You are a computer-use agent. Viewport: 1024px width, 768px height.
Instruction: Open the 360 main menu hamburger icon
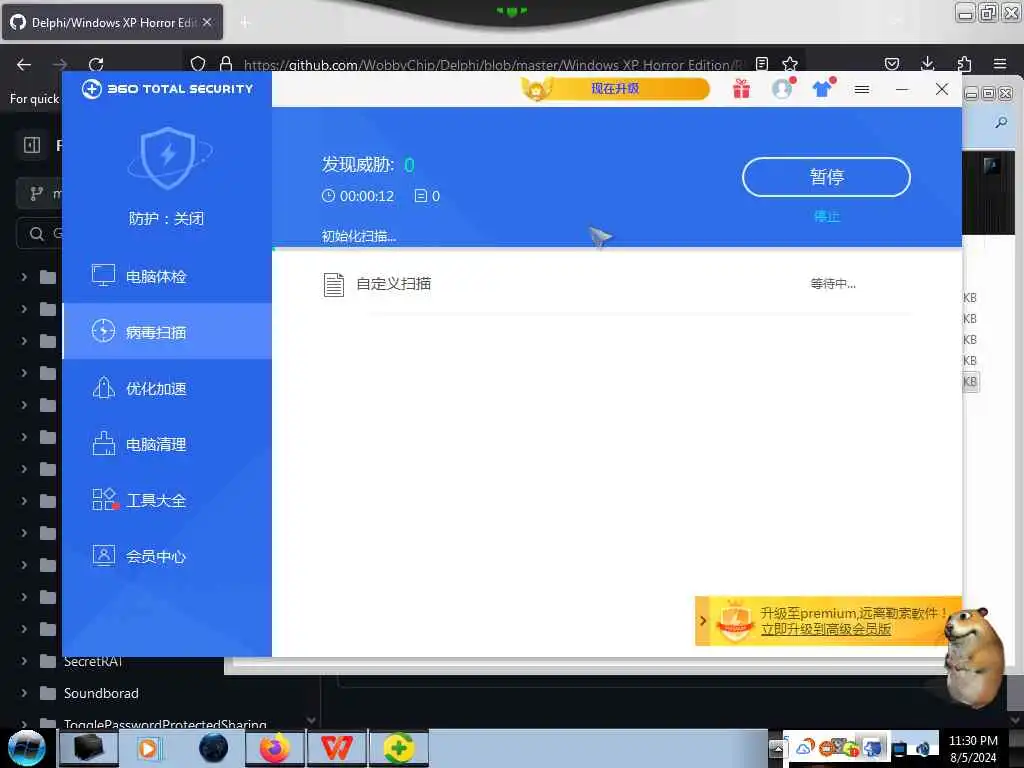pyautogui.click(x=862, y=89)
